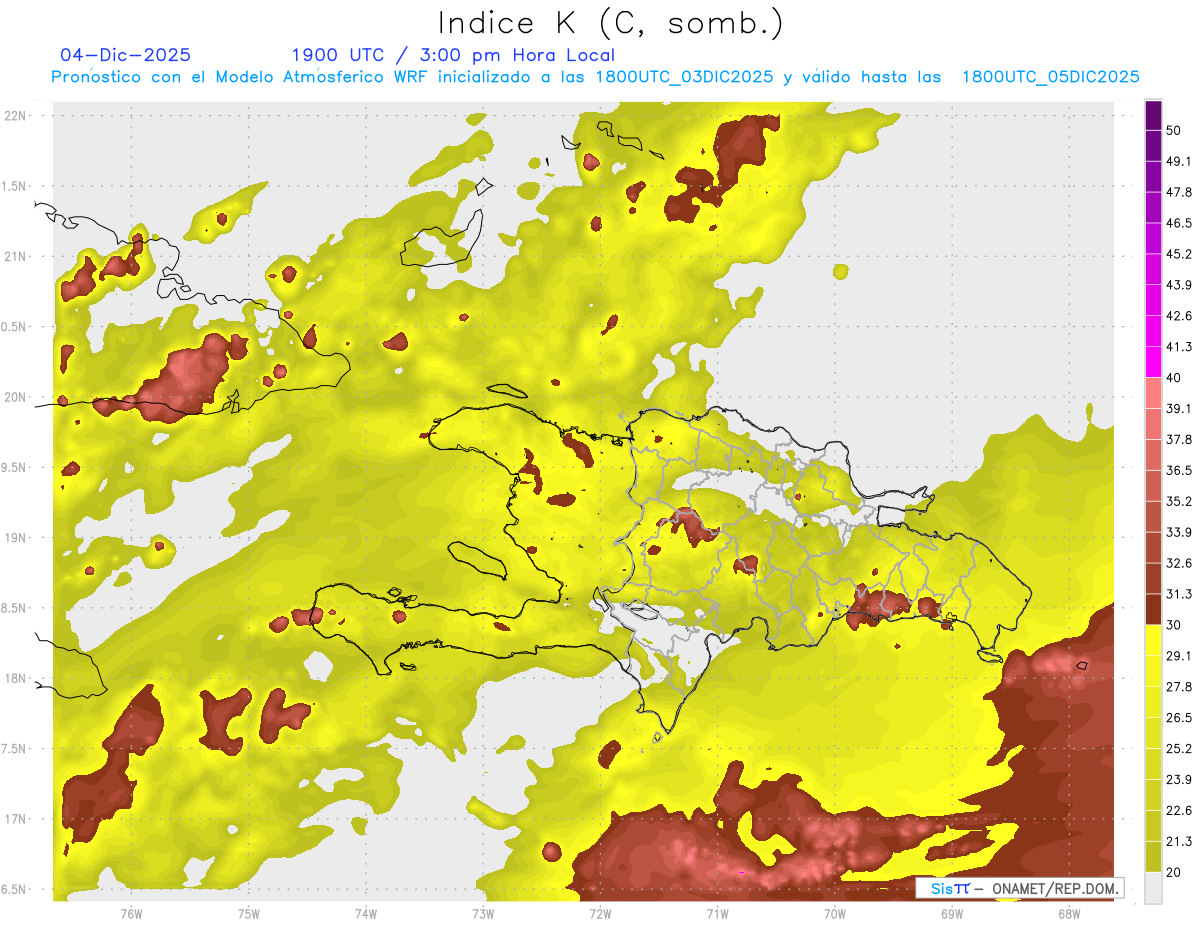1200x927 pixels.
Task: Click the colorbar value '49.1'
Action: [1179, 161]
